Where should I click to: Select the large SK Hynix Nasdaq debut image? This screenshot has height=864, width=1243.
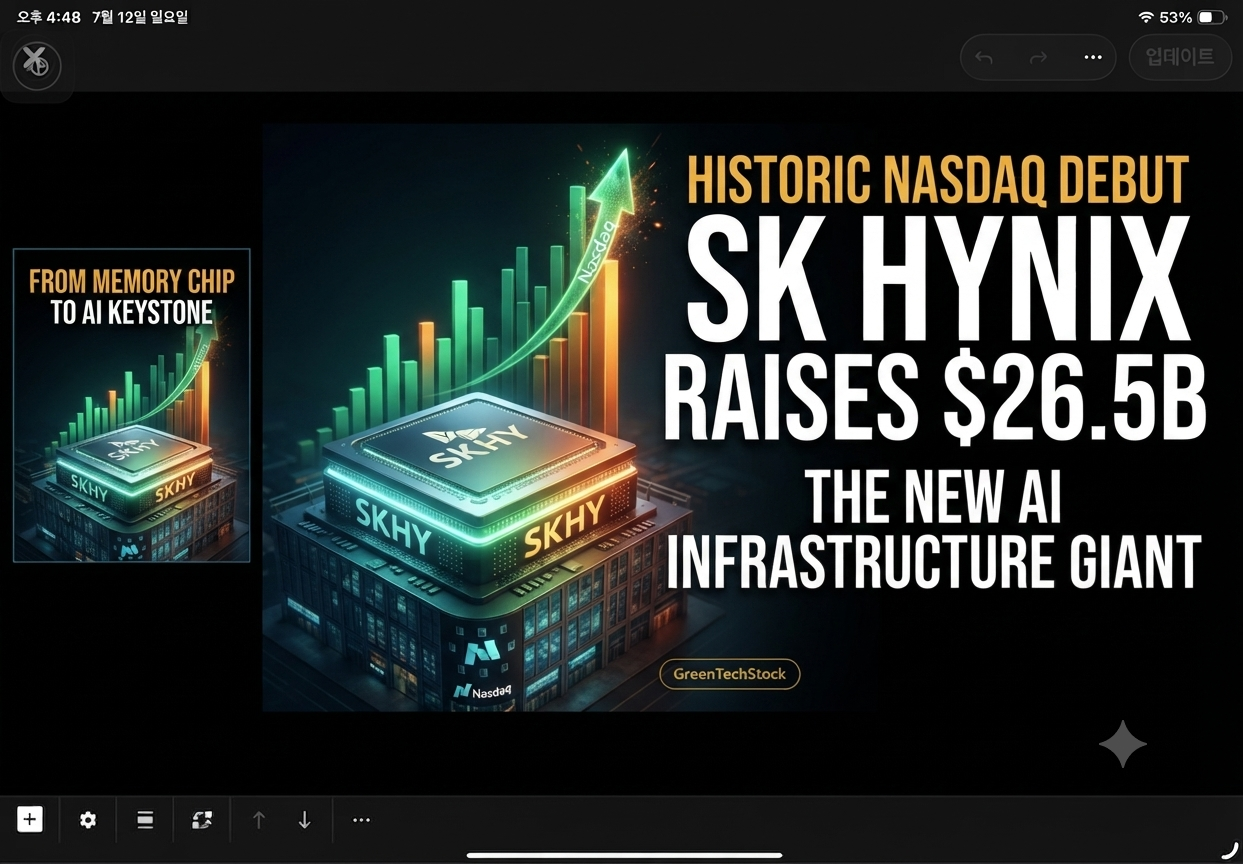(738, 417)
